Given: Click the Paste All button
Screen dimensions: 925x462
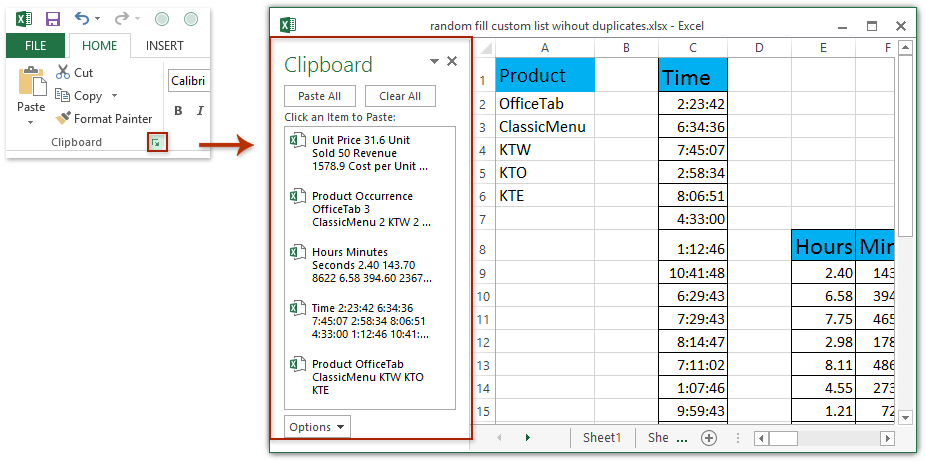Looking at the screenshot, I should coord(319,96).
